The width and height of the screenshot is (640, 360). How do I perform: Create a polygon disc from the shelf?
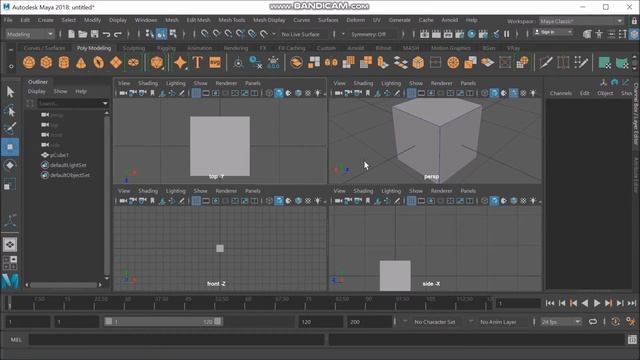click(x=133, y=62)
